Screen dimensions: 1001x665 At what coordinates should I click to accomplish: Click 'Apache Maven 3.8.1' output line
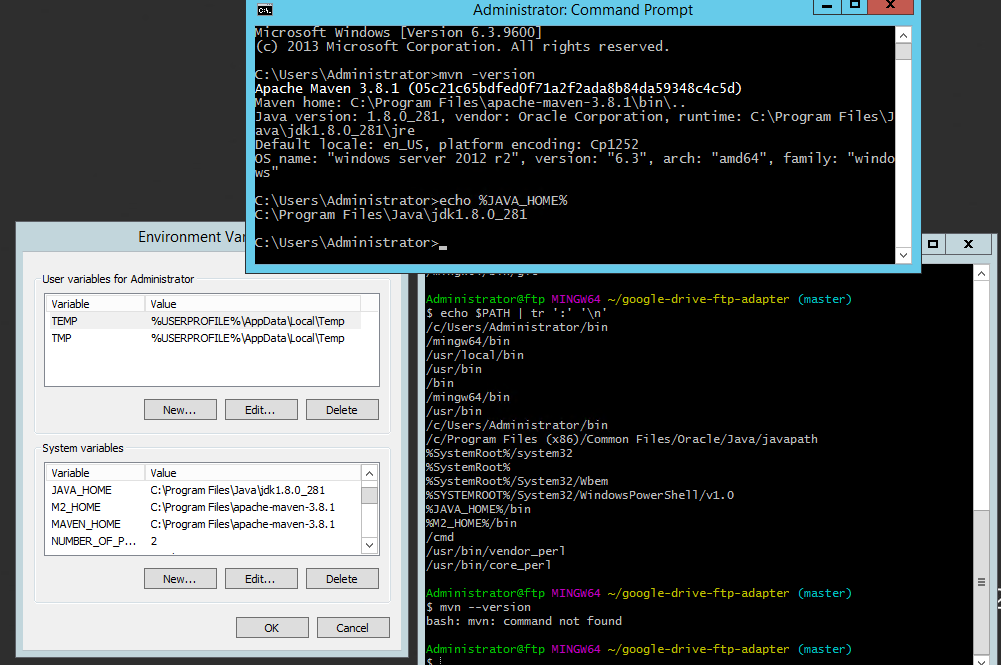[x=499, y=88]
